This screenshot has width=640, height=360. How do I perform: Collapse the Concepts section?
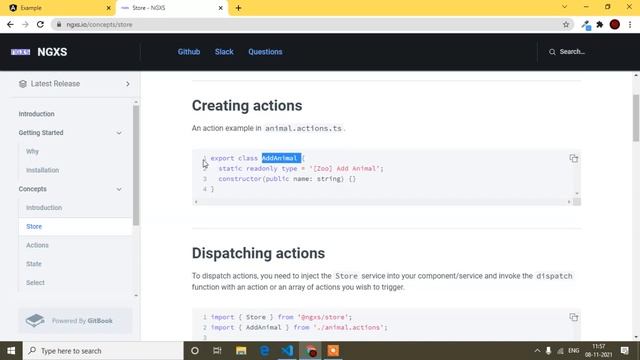pos(119,189)
